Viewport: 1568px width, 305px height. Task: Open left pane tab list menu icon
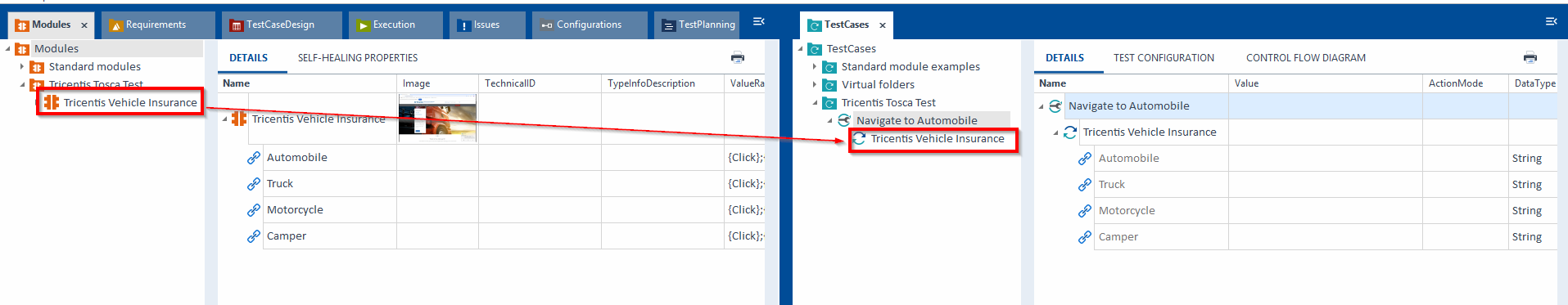point(759,22)
